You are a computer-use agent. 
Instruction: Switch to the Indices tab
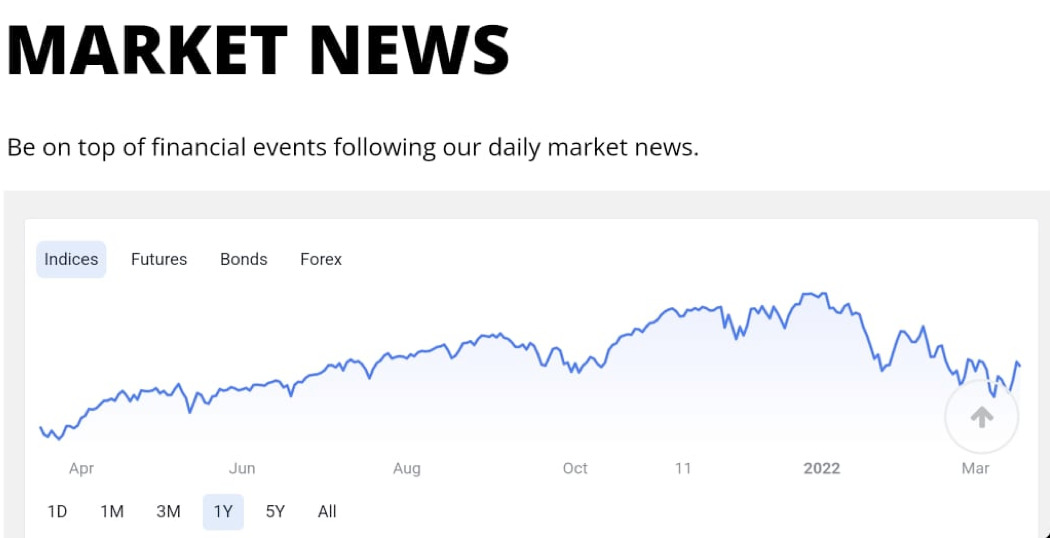(x=71, y=259)
